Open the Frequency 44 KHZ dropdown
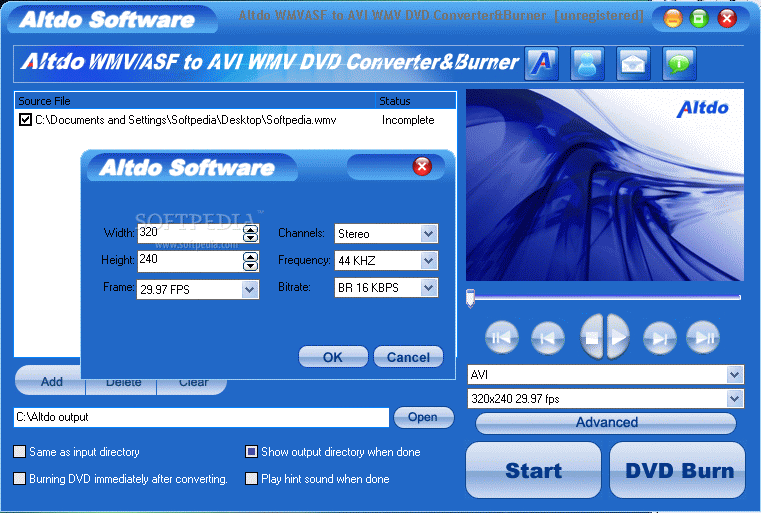This screenshot has height=513, width=761. click(429, 261)
